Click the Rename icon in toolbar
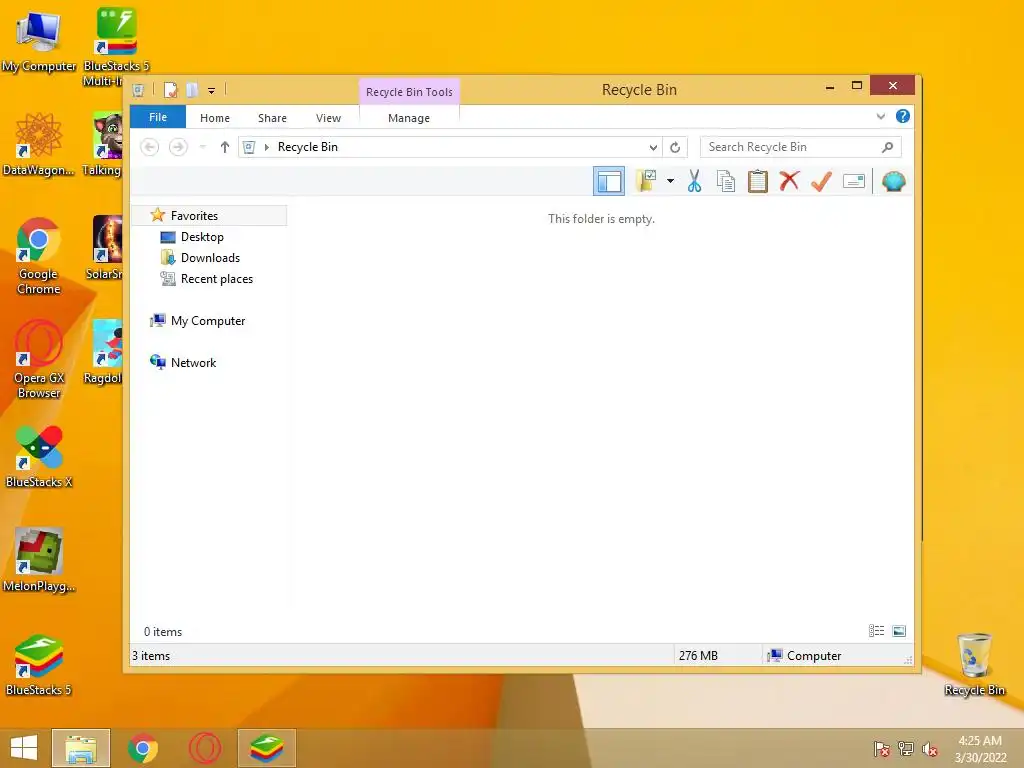The width and height of the screenshot is (1024, 768). 854,181
